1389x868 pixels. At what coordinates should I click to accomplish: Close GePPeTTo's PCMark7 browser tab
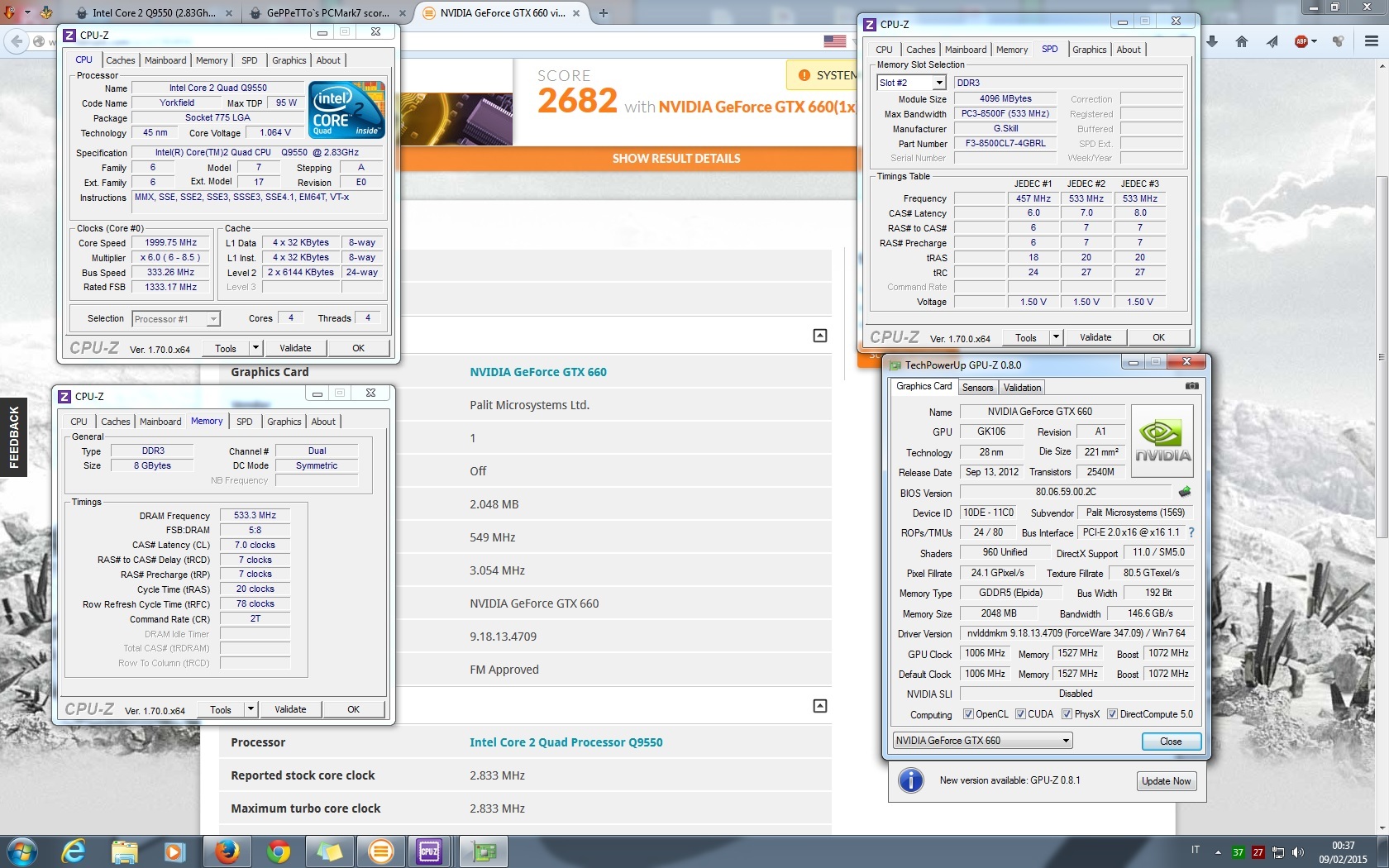pos(402,12)
